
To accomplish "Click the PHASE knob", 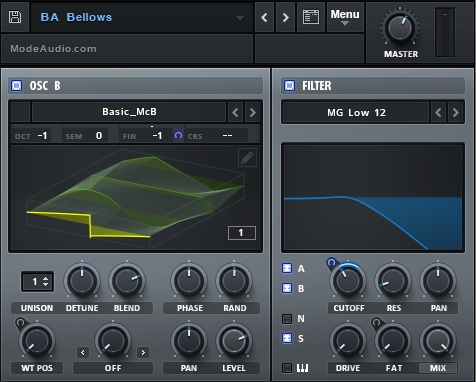I will tap(189, 280).
